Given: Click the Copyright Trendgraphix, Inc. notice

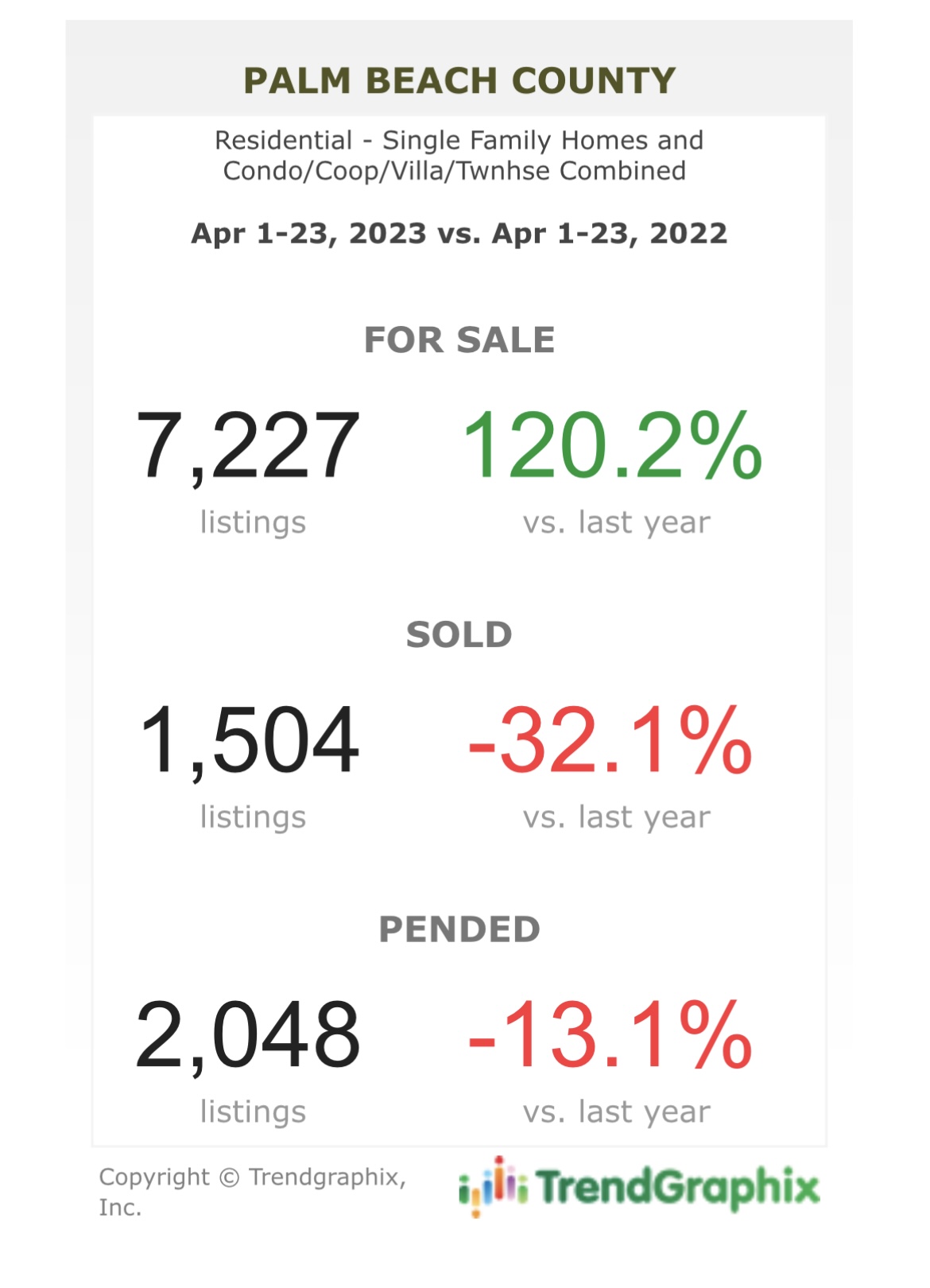Looking at the screenshot, I should coord(252,1191).
